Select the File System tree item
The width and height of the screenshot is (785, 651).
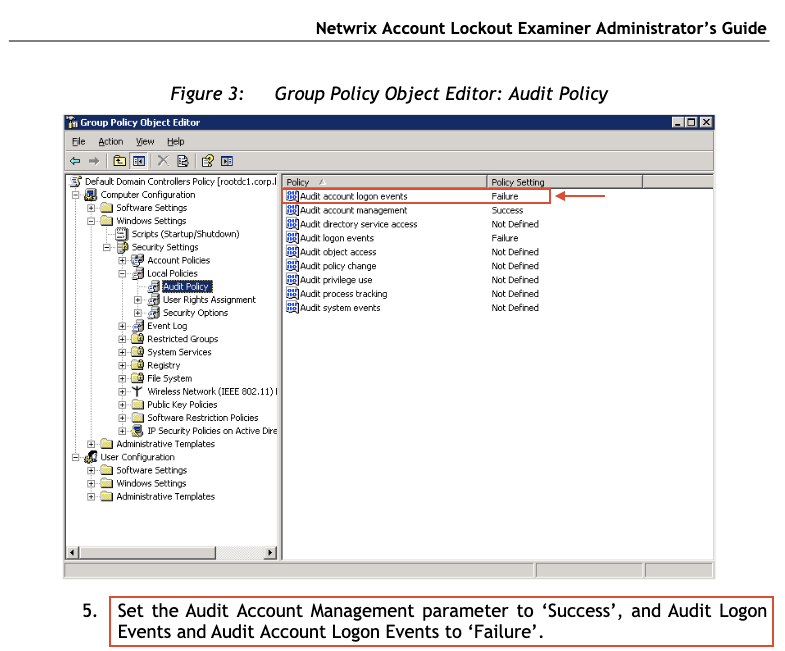pos(170,379)
